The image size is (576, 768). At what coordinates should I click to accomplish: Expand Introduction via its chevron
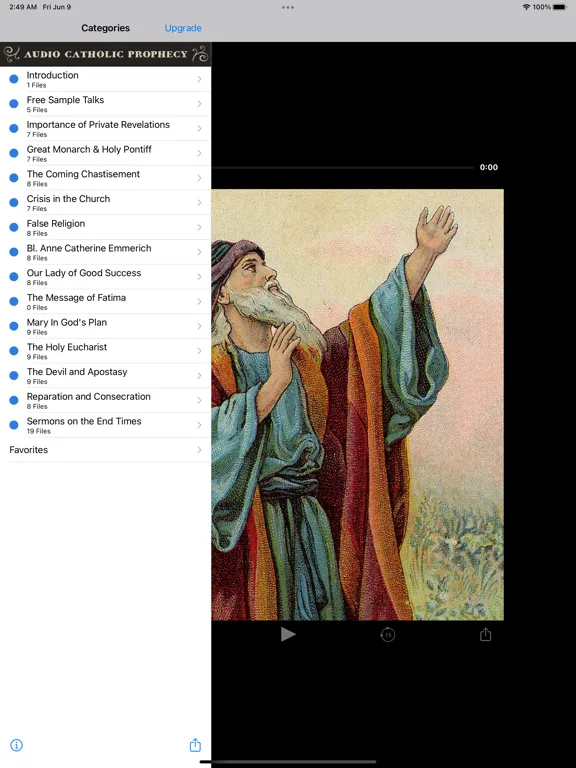(199, 79)
